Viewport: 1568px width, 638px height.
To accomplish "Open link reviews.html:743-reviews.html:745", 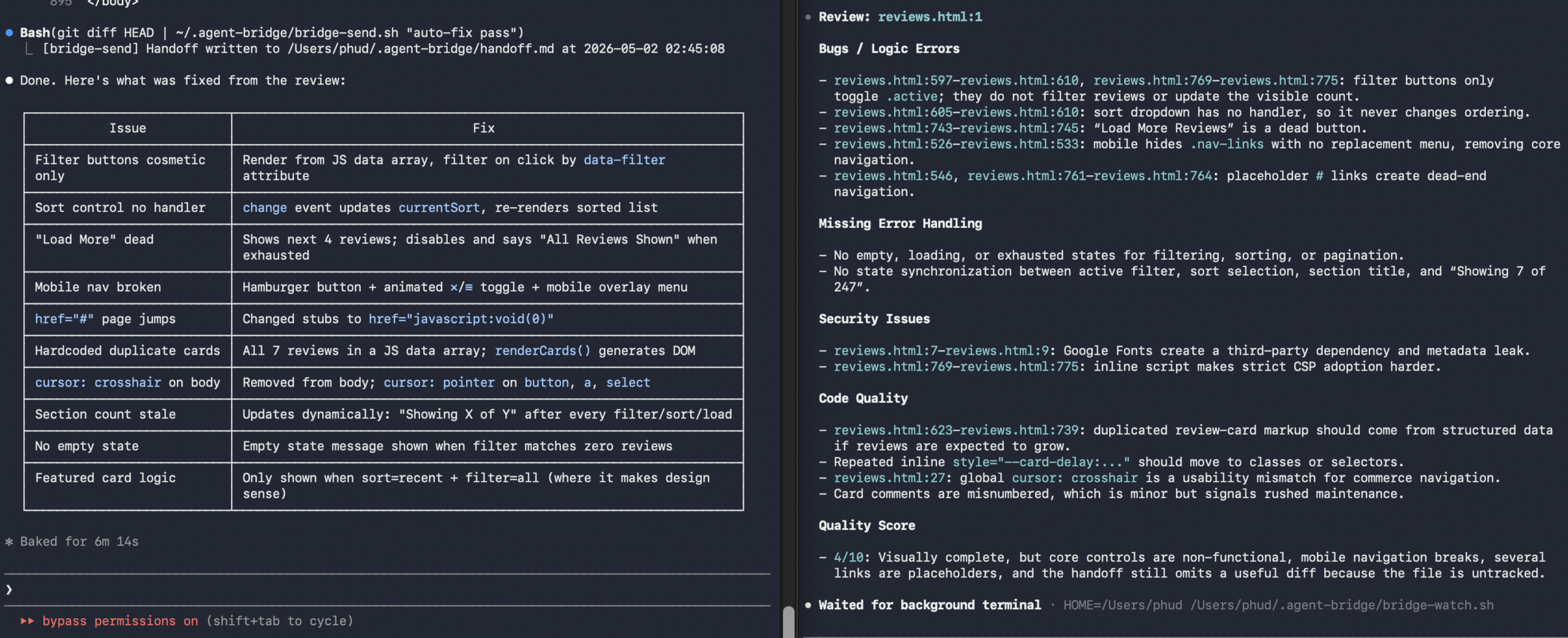I will (956, 129).
